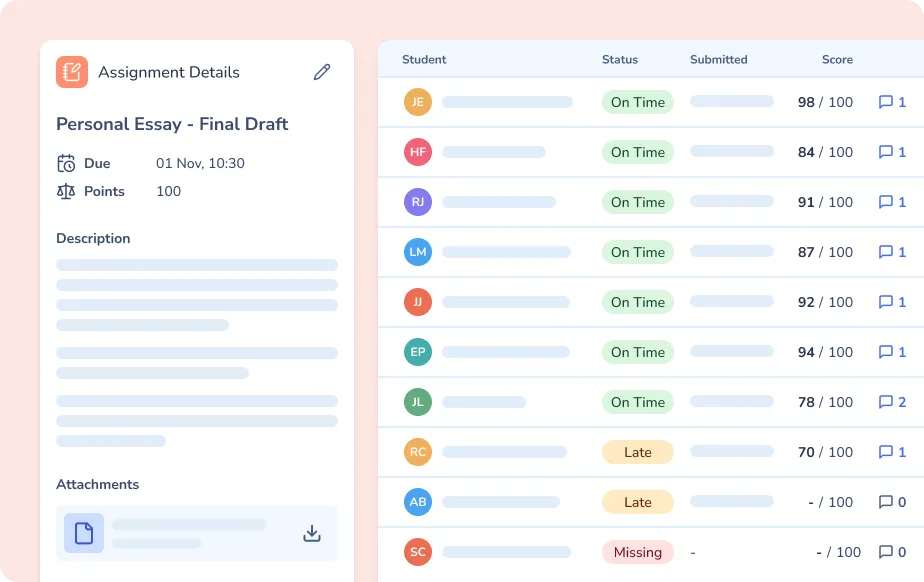The height and width of the screenshot is (582, 924).
Task: Open the assignment title Personal Essay - Final Draft
Action: pyautogui.click(x=172, y=124)
